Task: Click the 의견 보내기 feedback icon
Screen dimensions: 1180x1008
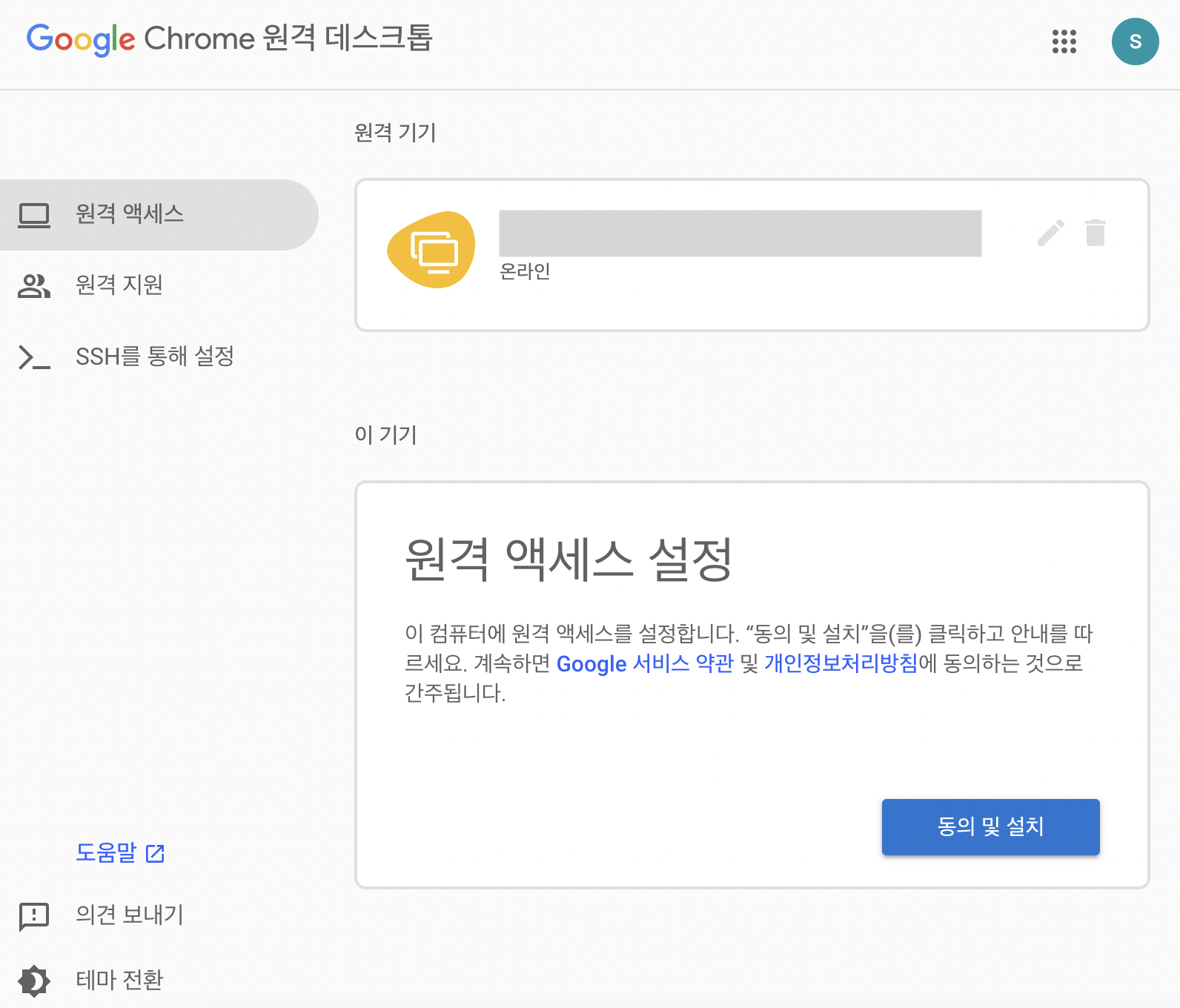Action: [x=34, y=917]
